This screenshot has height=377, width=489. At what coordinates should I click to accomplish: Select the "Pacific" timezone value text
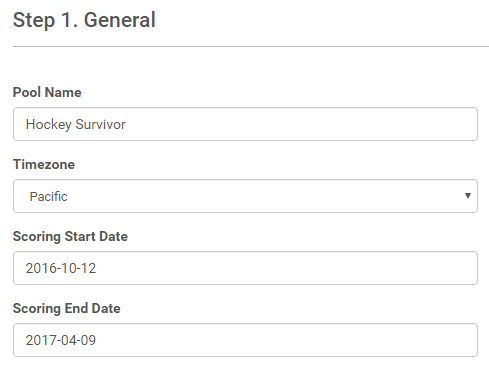pyautogui.click(x=49, y=196)
